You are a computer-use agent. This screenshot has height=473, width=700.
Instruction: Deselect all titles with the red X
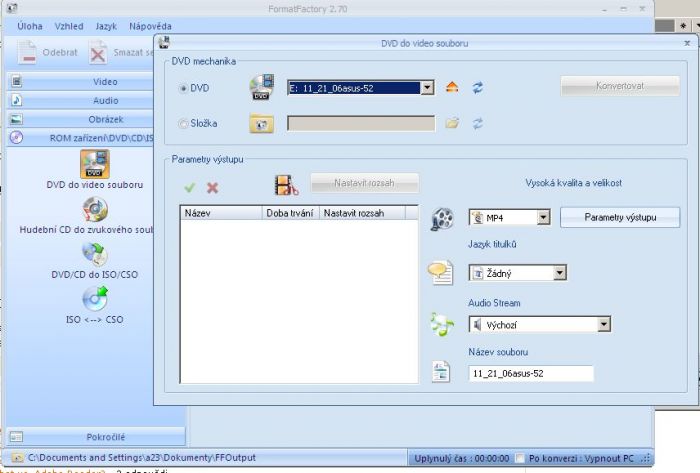(x=212, y=187)
